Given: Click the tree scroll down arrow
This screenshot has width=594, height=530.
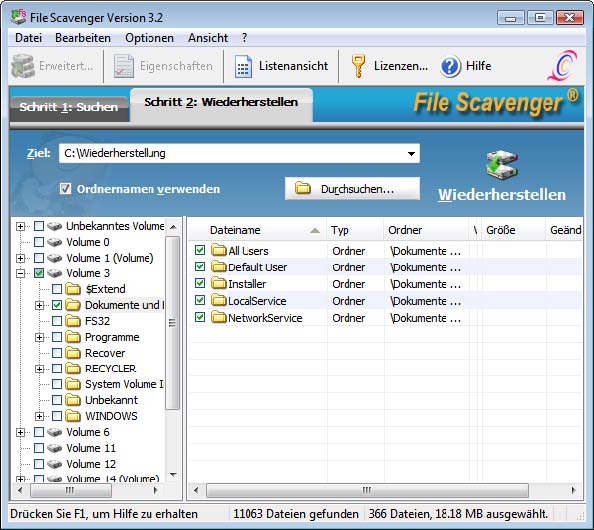Looking at the screenshot, I should 173,474.
